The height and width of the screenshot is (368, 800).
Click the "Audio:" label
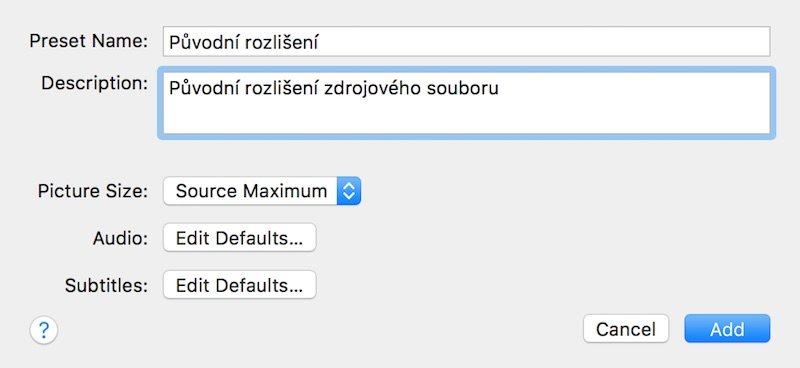click(x=120, y=238)
